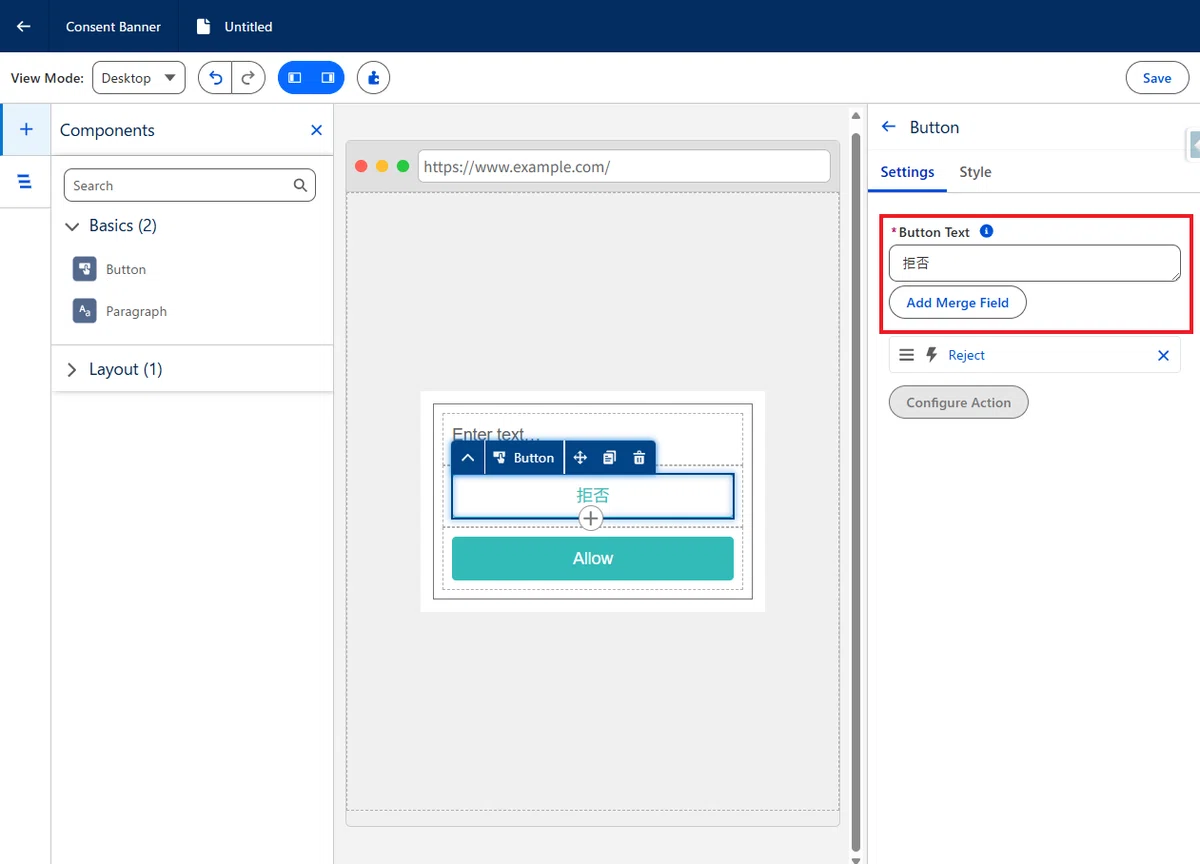Click the Button Text input field
Viewport: 1200px width, 864px height.
click(x=1035, y=264)
